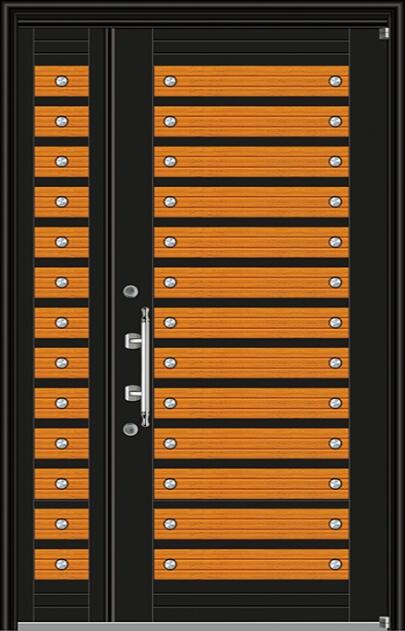Click right rivet on the bottommost wide slat
Screen dimensions: 405x631
coord(335,564)
